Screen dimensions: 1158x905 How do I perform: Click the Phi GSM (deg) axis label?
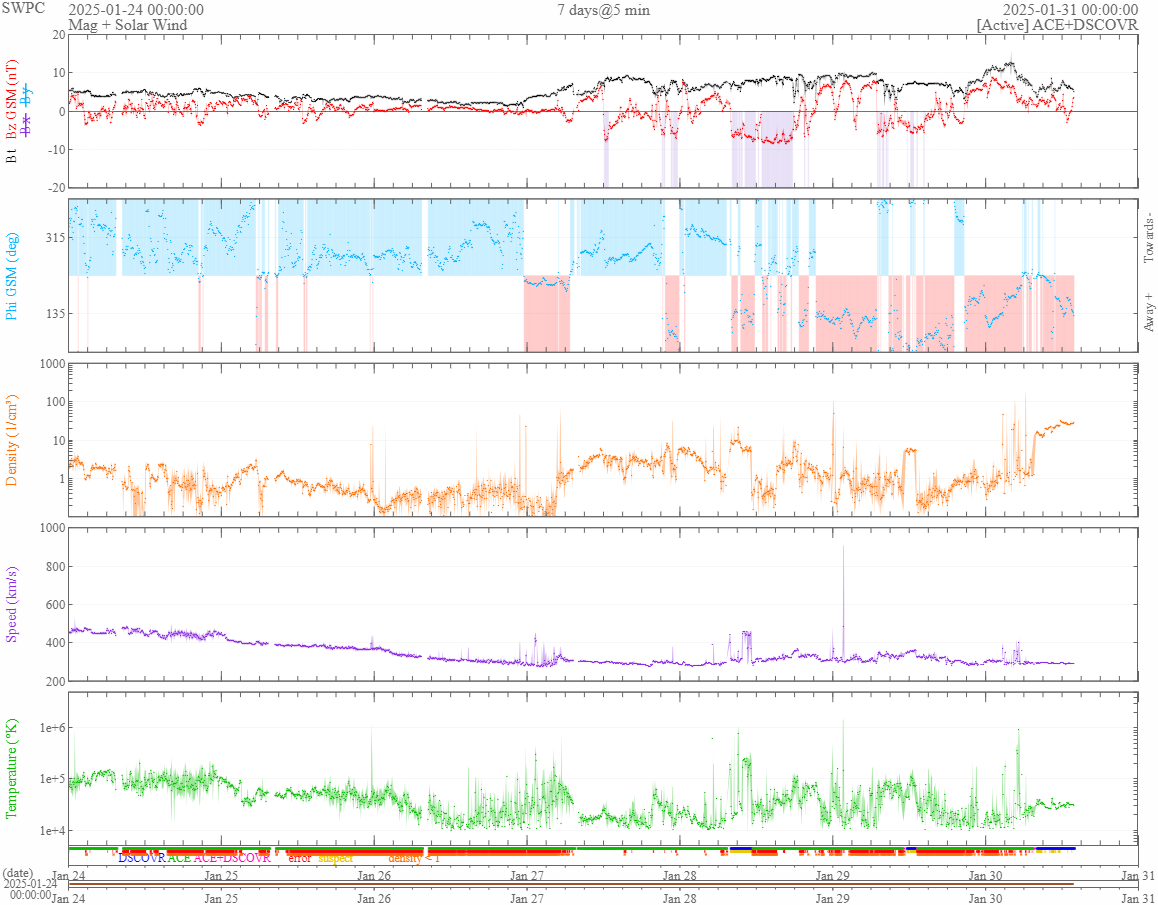click(x=12, y=276)
